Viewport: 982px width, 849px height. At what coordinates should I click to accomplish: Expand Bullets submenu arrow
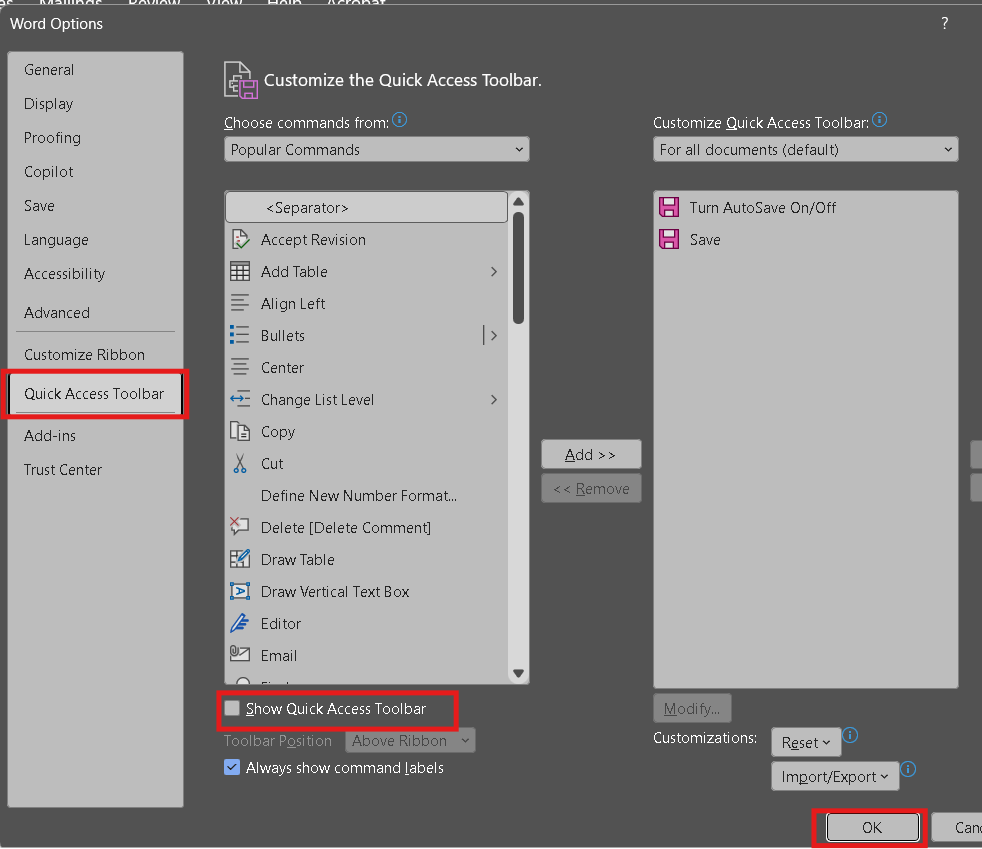[x=494, y=336]
